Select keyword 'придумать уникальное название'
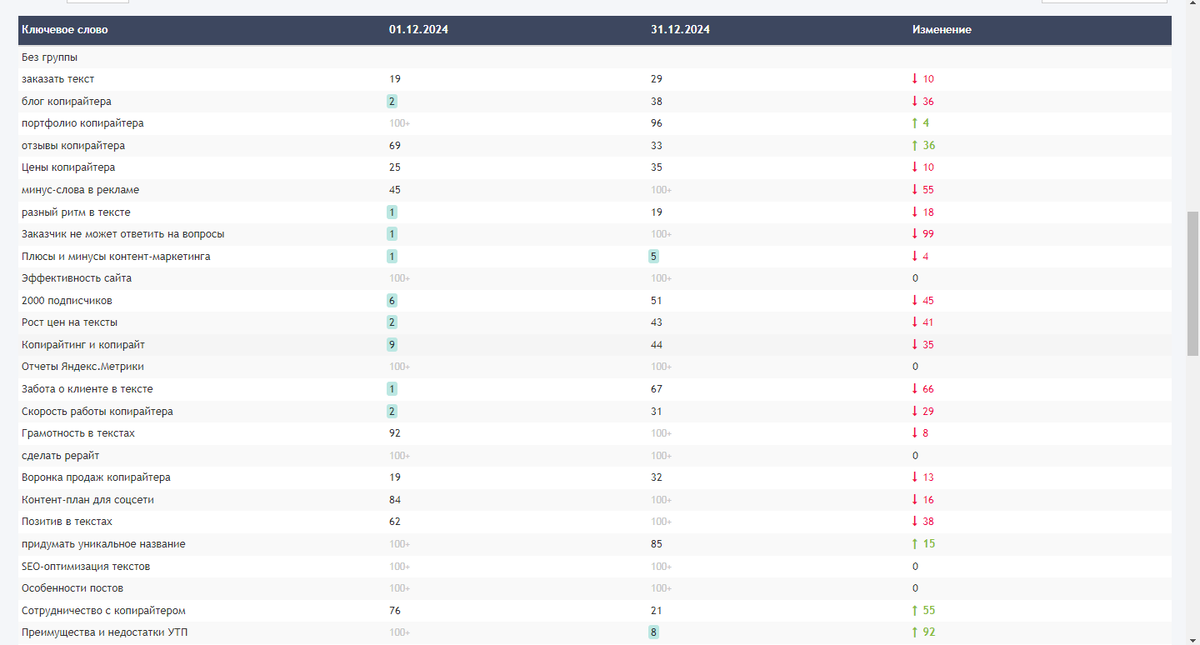This screenshot has width=1200, height=645. point(103,544)
